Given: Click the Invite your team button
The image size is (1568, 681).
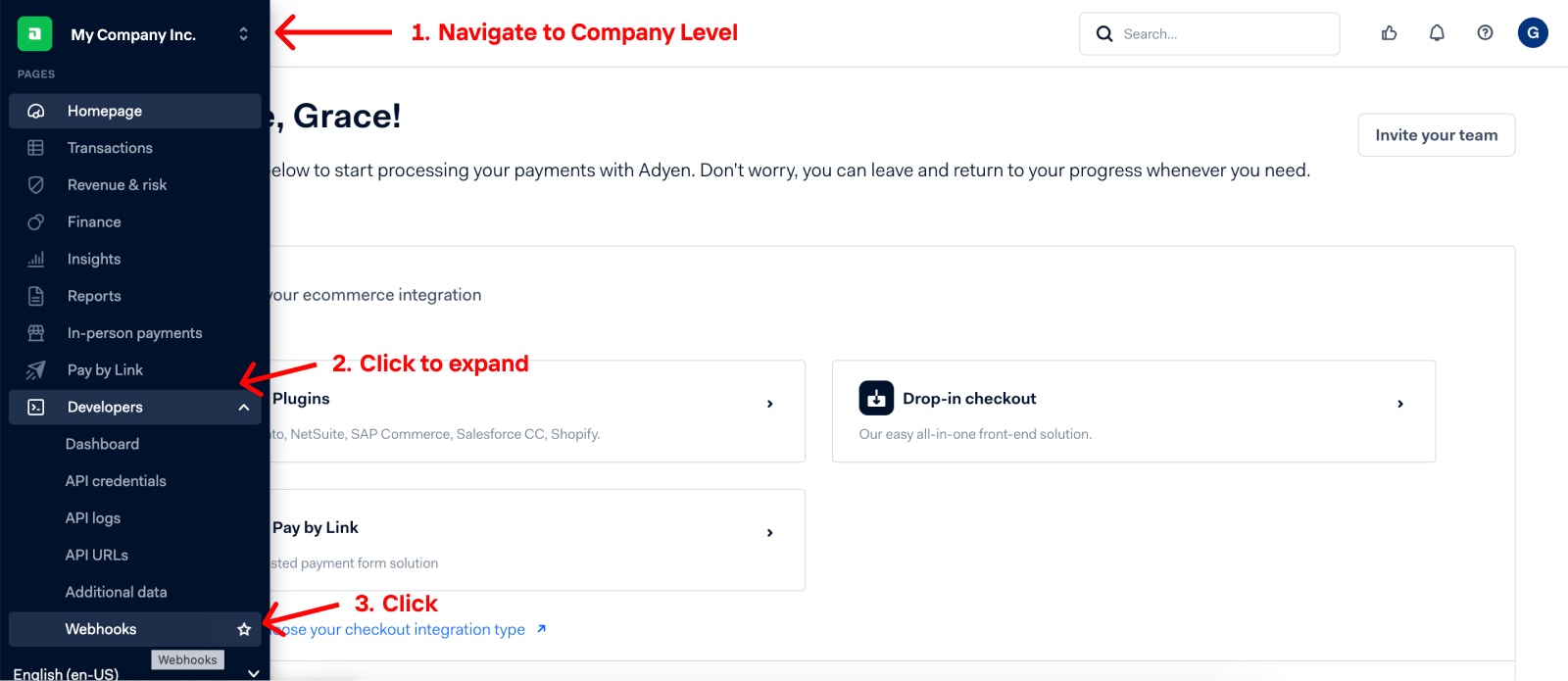Looking at the screenshot, I should 1436,135.
